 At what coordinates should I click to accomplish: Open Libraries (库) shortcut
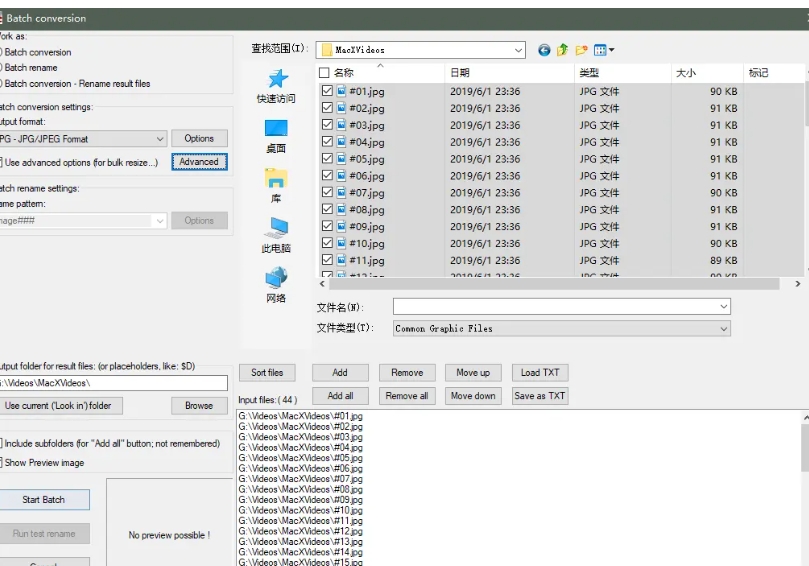pyautogui.click(x=276, y=186)
